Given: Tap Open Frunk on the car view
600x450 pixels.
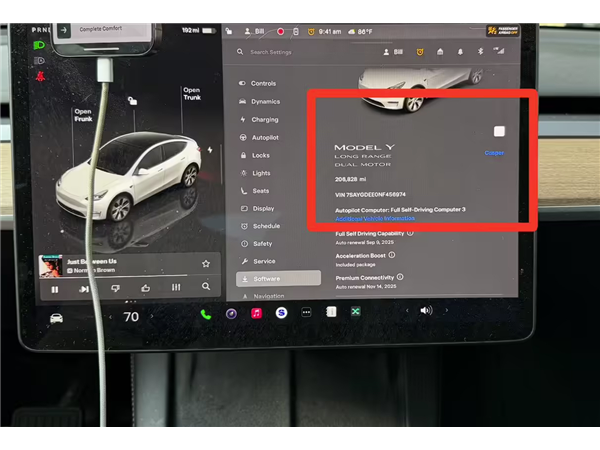Looking at the screenshot, I should 83,115.
